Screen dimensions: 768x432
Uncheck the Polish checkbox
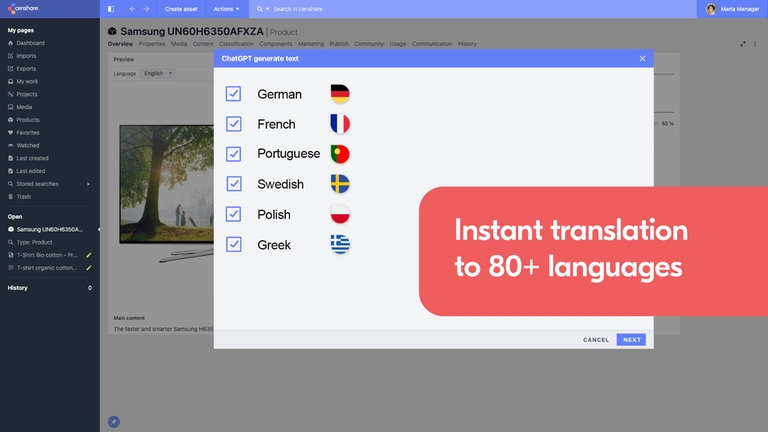tap(234, 214)
